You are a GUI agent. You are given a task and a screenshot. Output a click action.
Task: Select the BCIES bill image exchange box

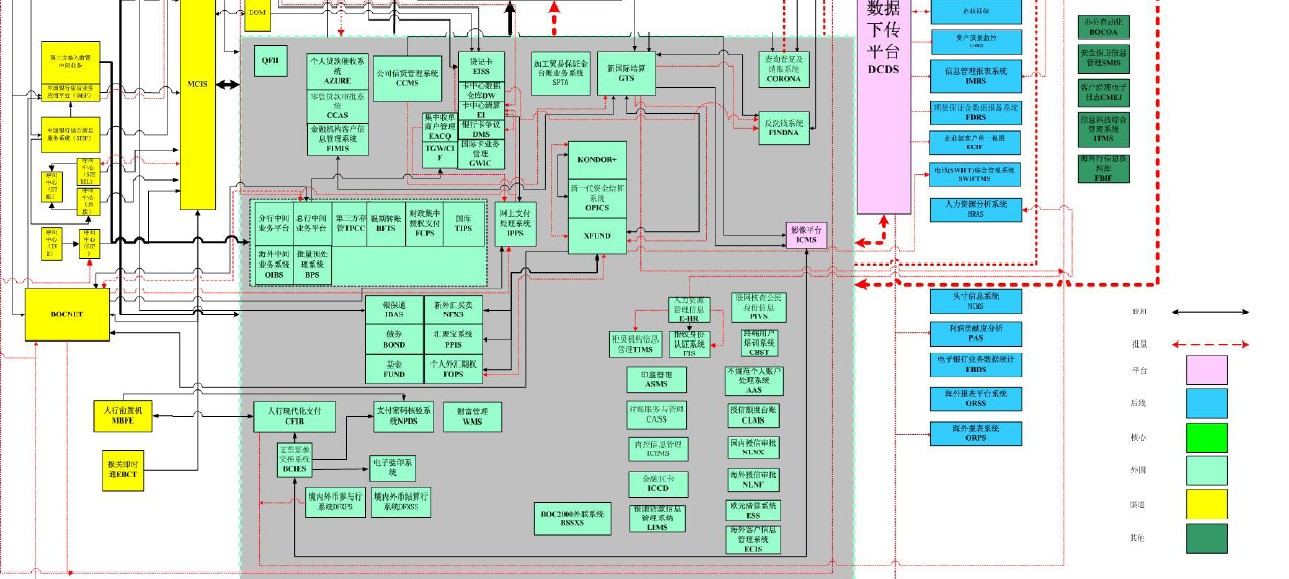click(x=293, y=462)
